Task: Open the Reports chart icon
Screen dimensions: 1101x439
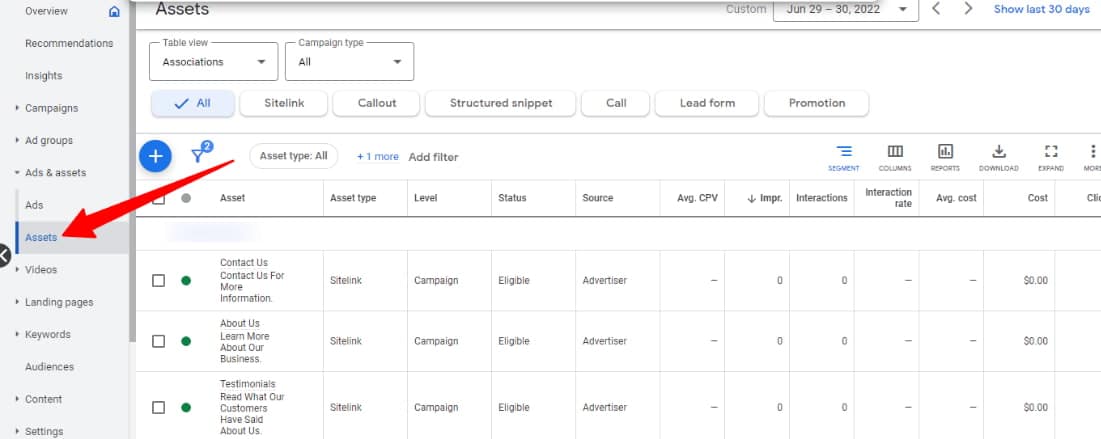Action: coord(945,155)
